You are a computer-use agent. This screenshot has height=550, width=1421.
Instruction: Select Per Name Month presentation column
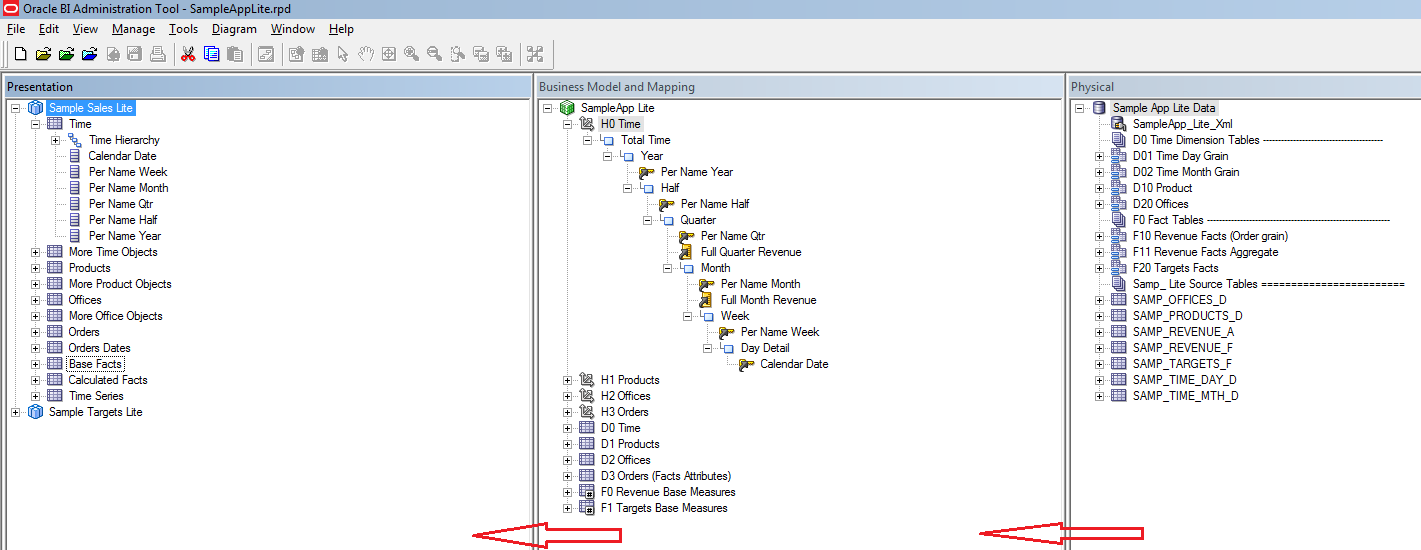pyautogui.click(x=128, y=188)
